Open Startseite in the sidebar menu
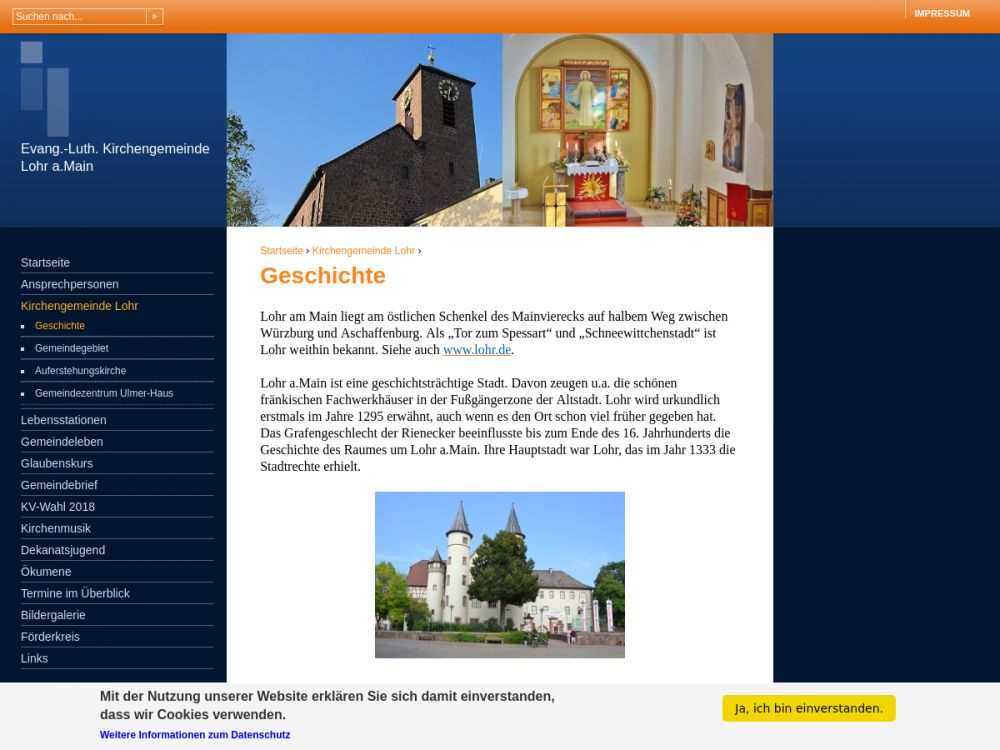This screenshot has height=750, width=1000. pyautogui.click(x=45, y=263)
